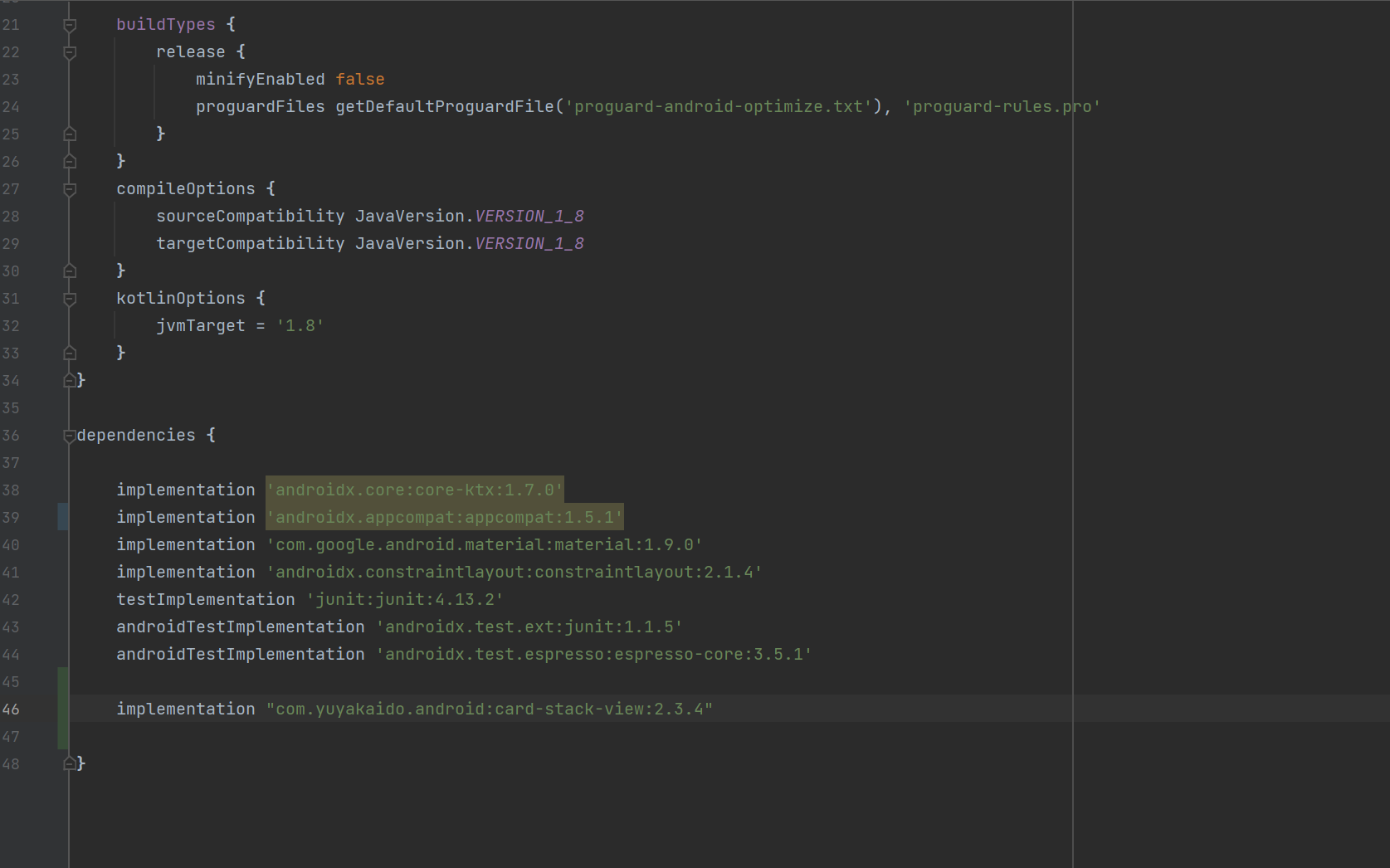
Task: Click fold end marker on line 25
Action: [70, 134]
